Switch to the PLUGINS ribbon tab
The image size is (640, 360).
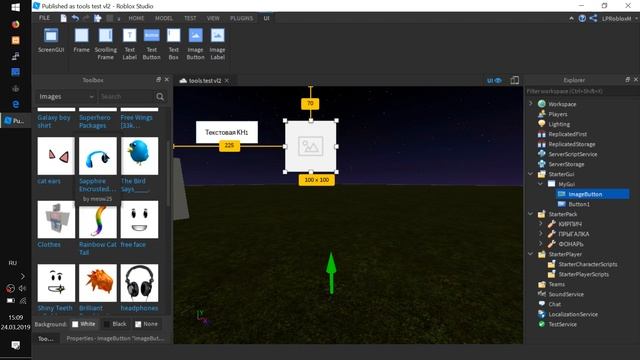(241, 18)
